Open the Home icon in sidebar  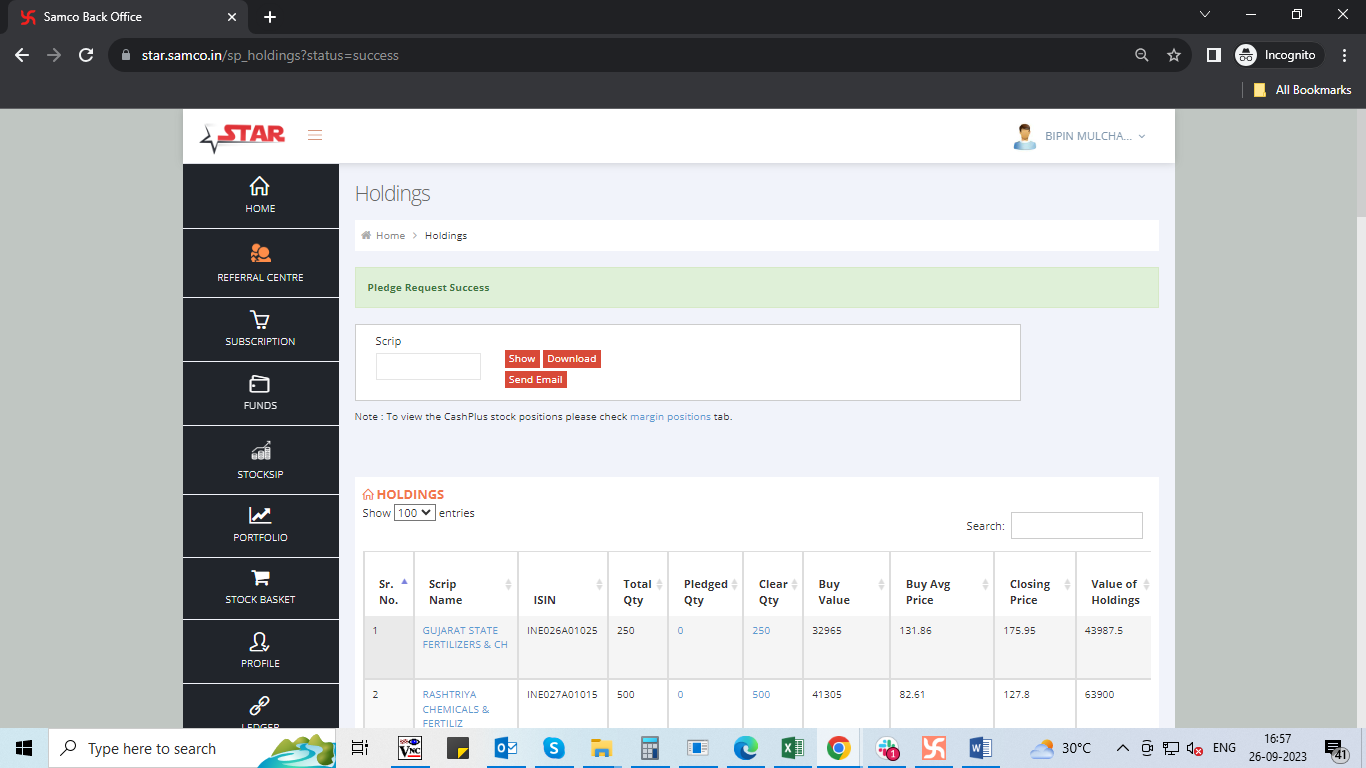(x=259, y=187)
